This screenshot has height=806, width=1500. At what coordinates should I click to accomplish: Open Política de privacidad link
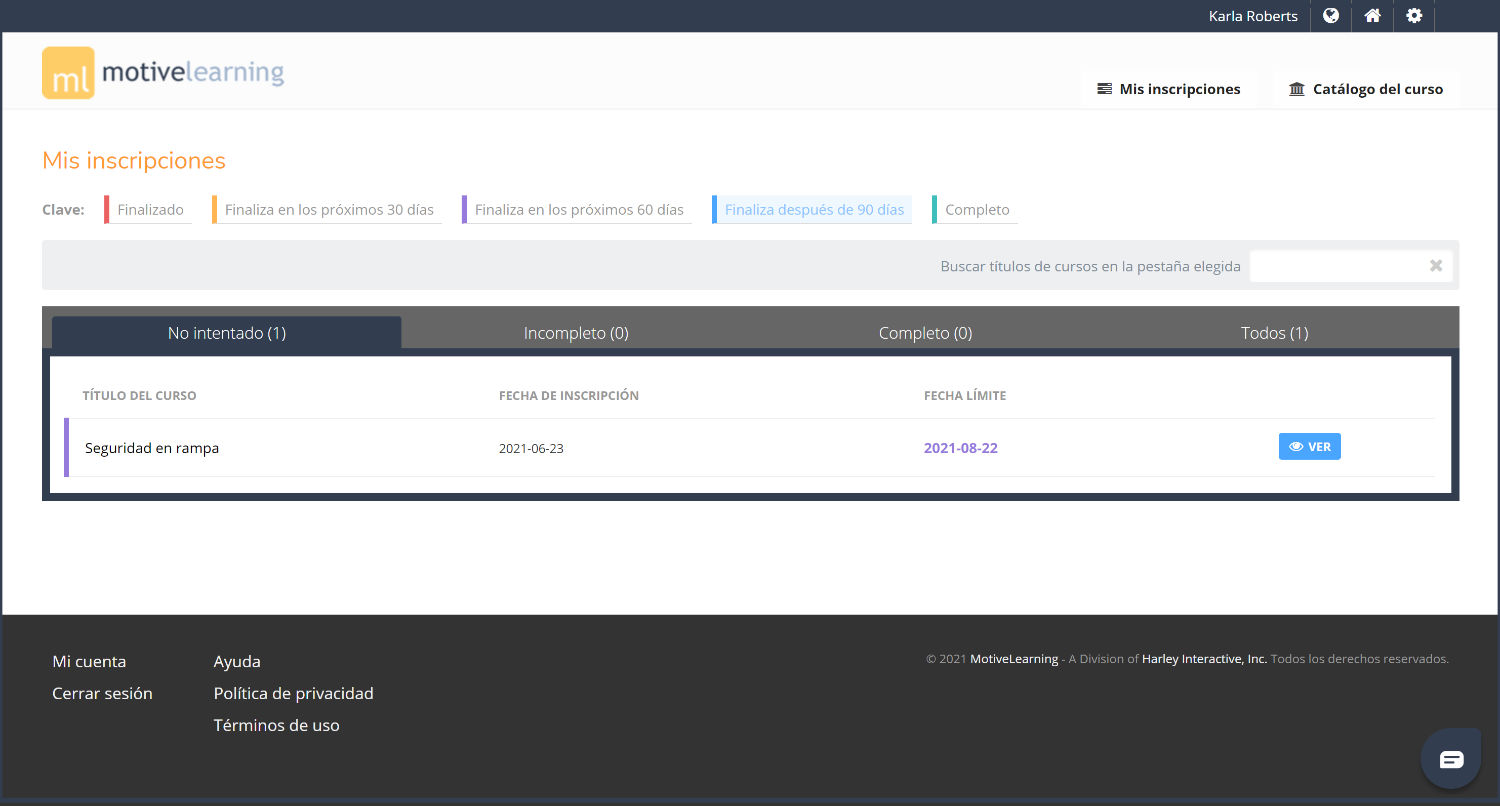pyautogui.click(x=293, y=693)
